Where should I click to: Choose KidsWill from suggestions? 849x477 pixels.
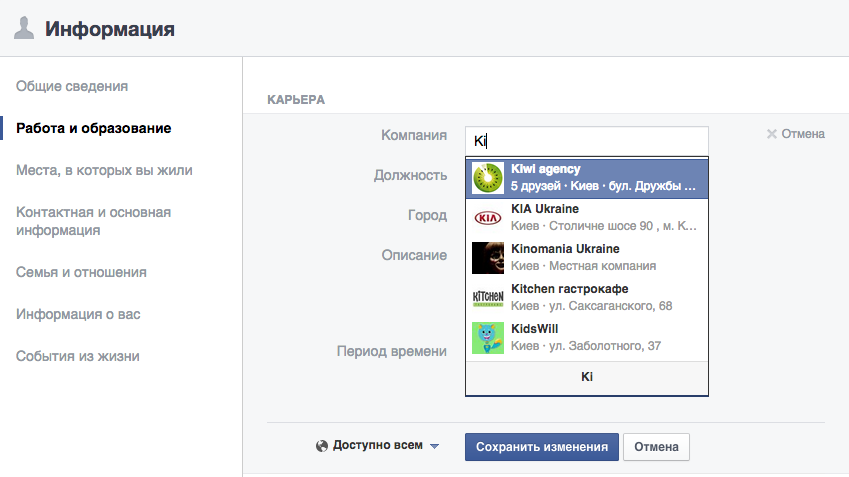pyautogui.click(x=587, y=338)
